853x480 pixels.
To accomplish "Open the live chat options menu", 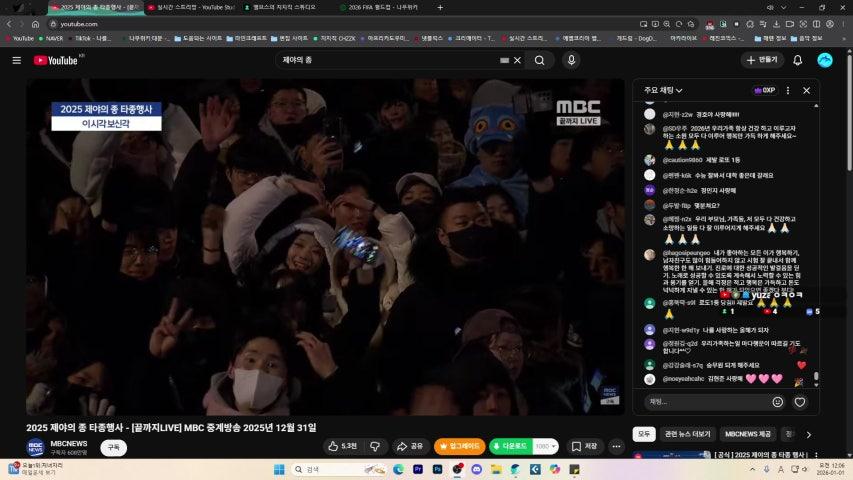I will pos(788,90).
